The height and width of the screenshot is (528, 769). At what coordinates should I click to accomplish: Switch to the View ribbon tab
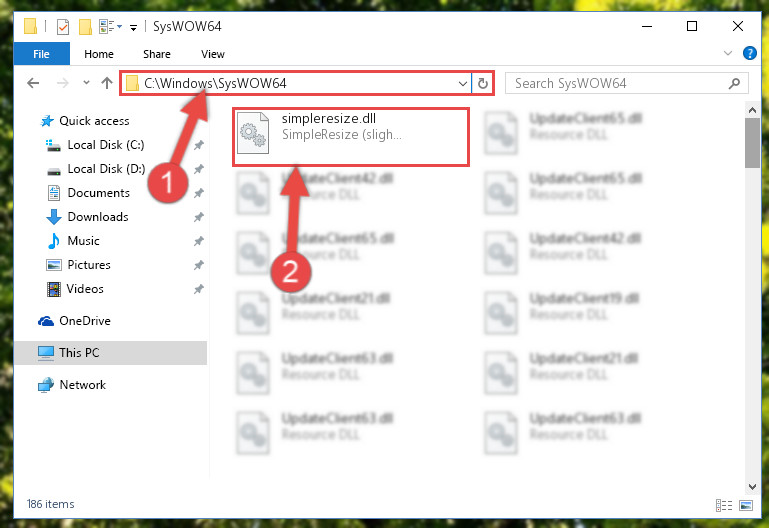(213, 54)
